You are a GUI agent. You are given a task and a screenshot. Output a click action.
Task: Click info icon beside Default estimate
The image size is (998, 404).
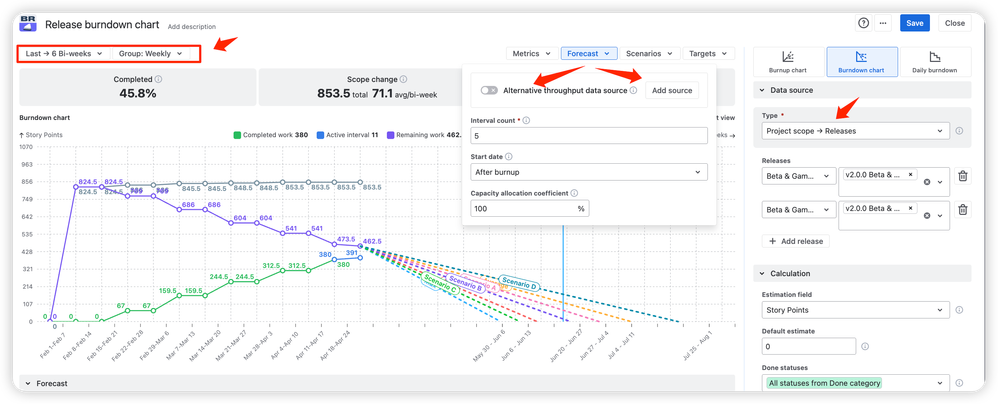click(865, 347)
